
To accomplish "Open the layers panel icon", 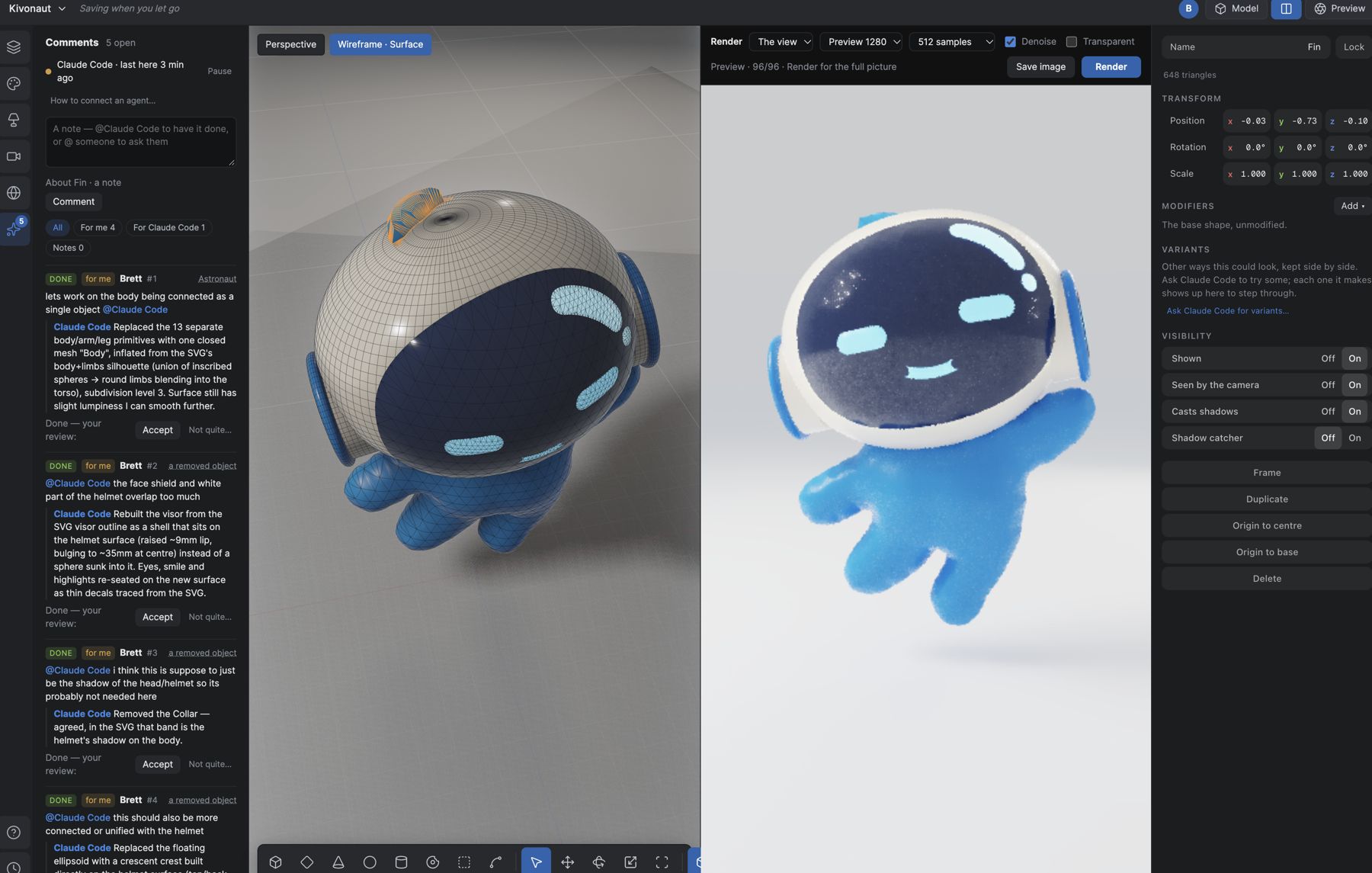I will (x=14, y=47).
